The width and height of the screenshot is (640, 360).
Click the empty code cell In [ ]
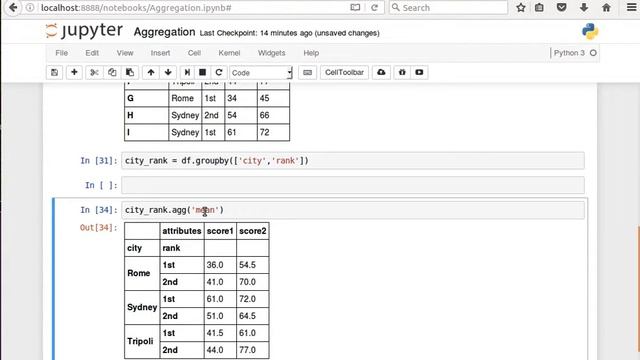[x=353, y=185]
